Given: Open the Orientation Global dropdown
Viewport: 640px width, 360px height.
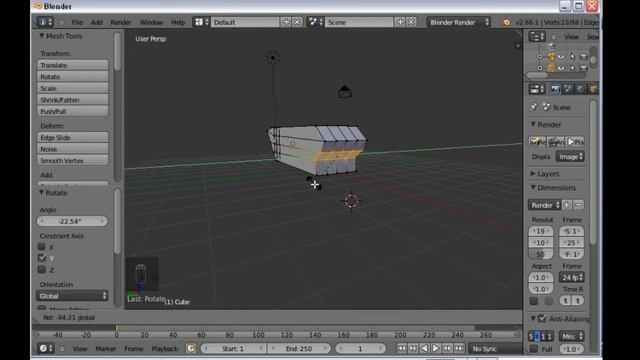Looking at the screenshot, I should [x=72, y=296].
